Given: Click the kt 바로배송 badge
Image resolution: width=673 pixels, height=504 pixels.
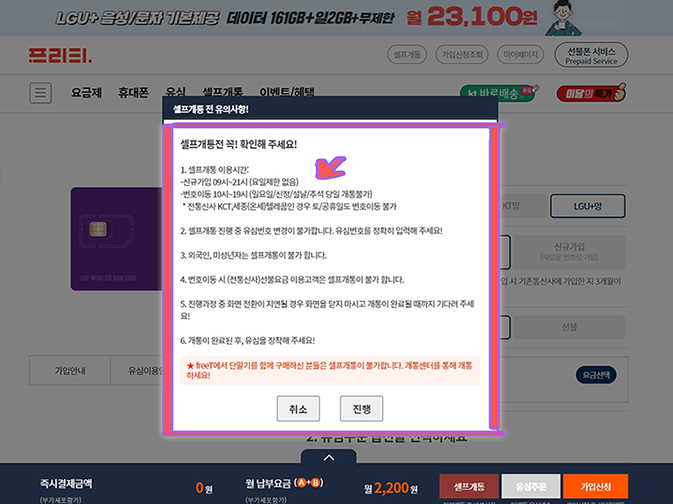Looking at the screenshot, I should pos(499,93).
